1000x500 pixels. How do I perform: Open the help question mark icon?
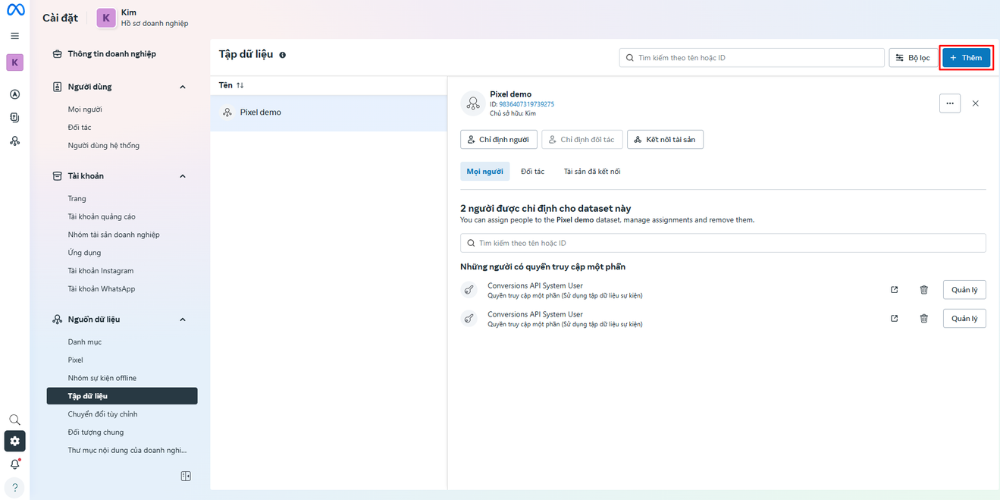click(x=15, y=488)
